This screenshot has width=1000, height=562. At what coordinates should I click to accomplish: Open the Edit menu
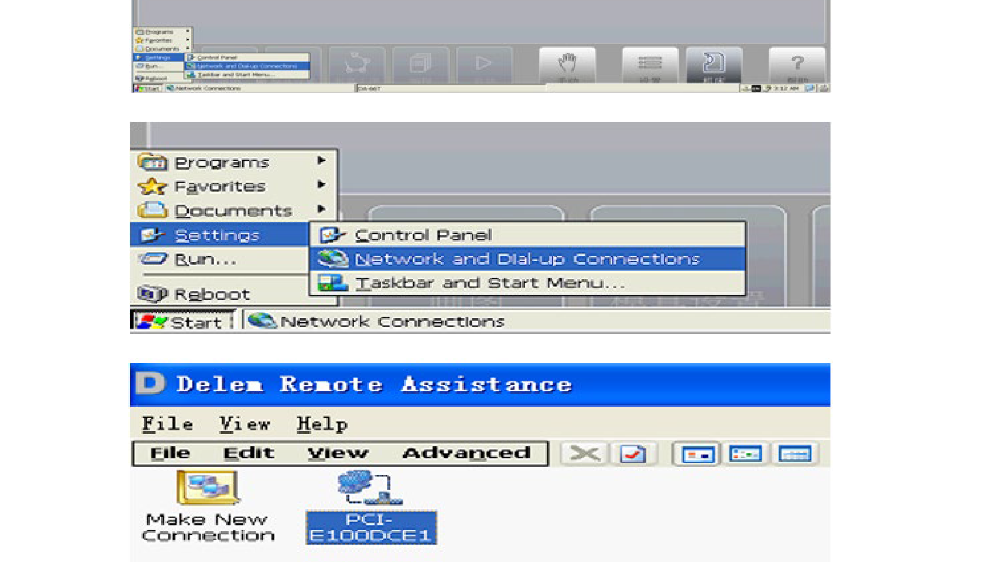248,453
